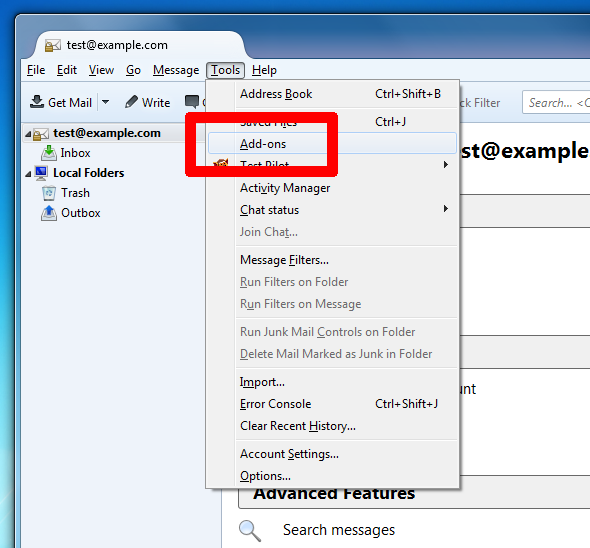Click the Outbox tray icon
This screenshot has height=548, width=590.
49,213
